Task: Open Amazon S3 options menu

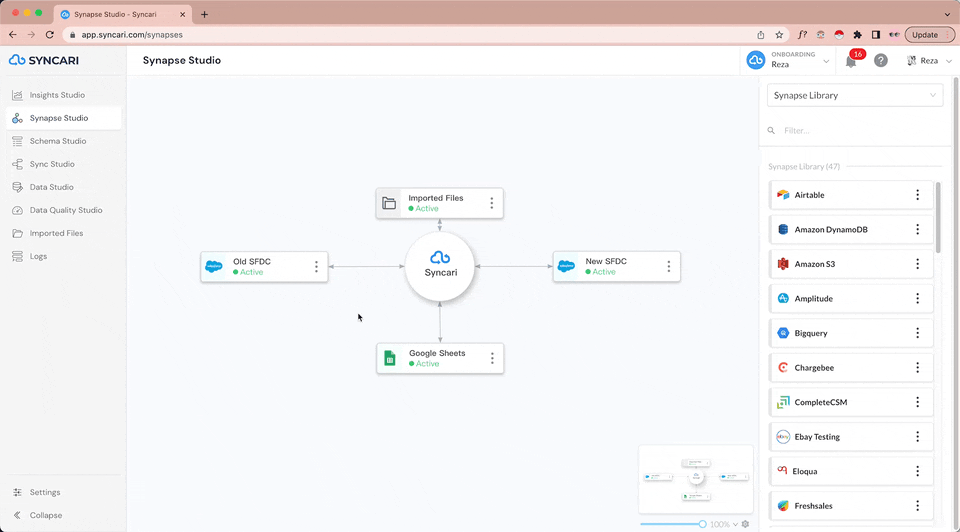Action: pyautogui.click(x=917, y=264)
